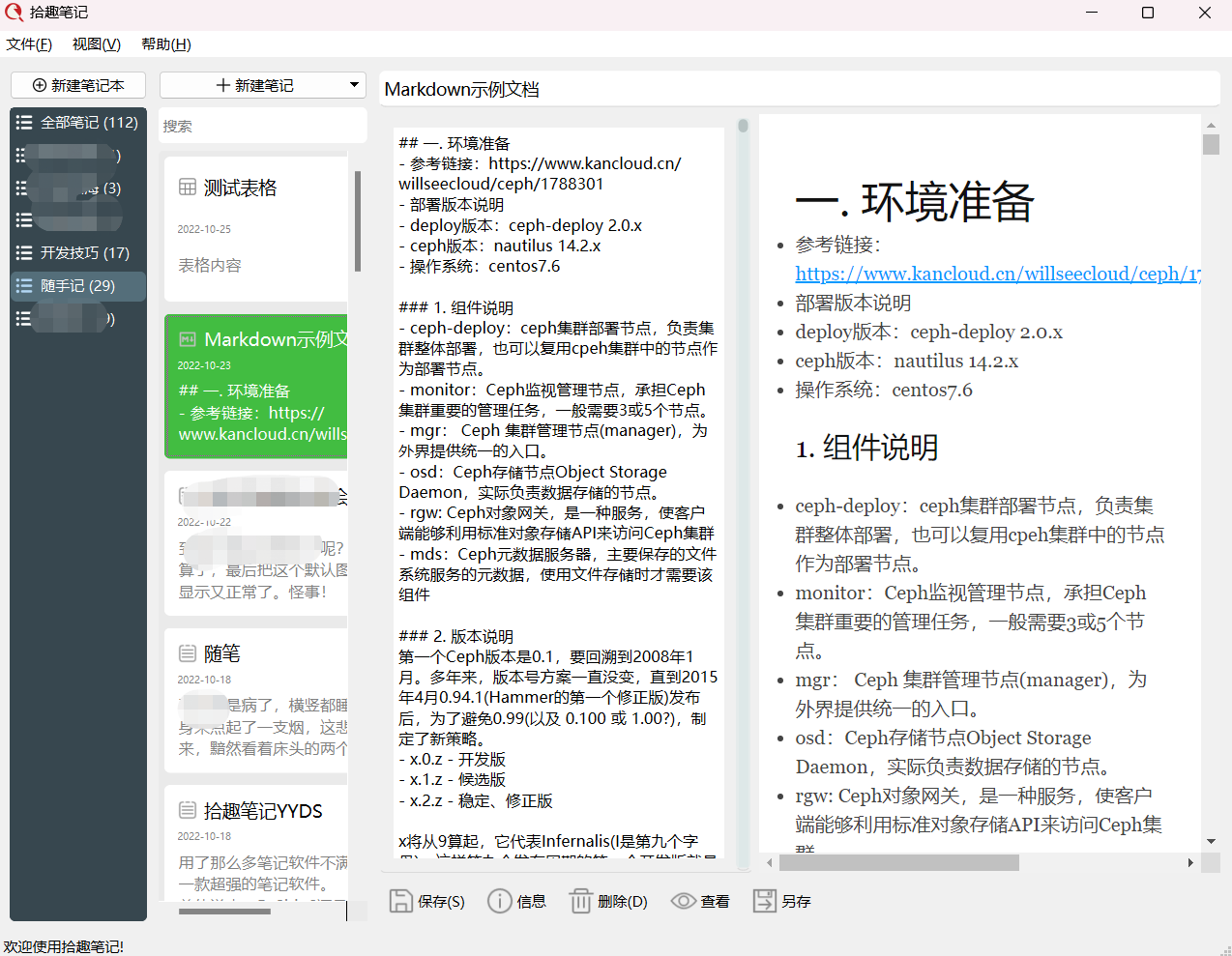Click status bar text 欢迎使用拾趣笔记!
This screenshot has height=956, width=1232.
pyautogui.click(x=64, y=946)
